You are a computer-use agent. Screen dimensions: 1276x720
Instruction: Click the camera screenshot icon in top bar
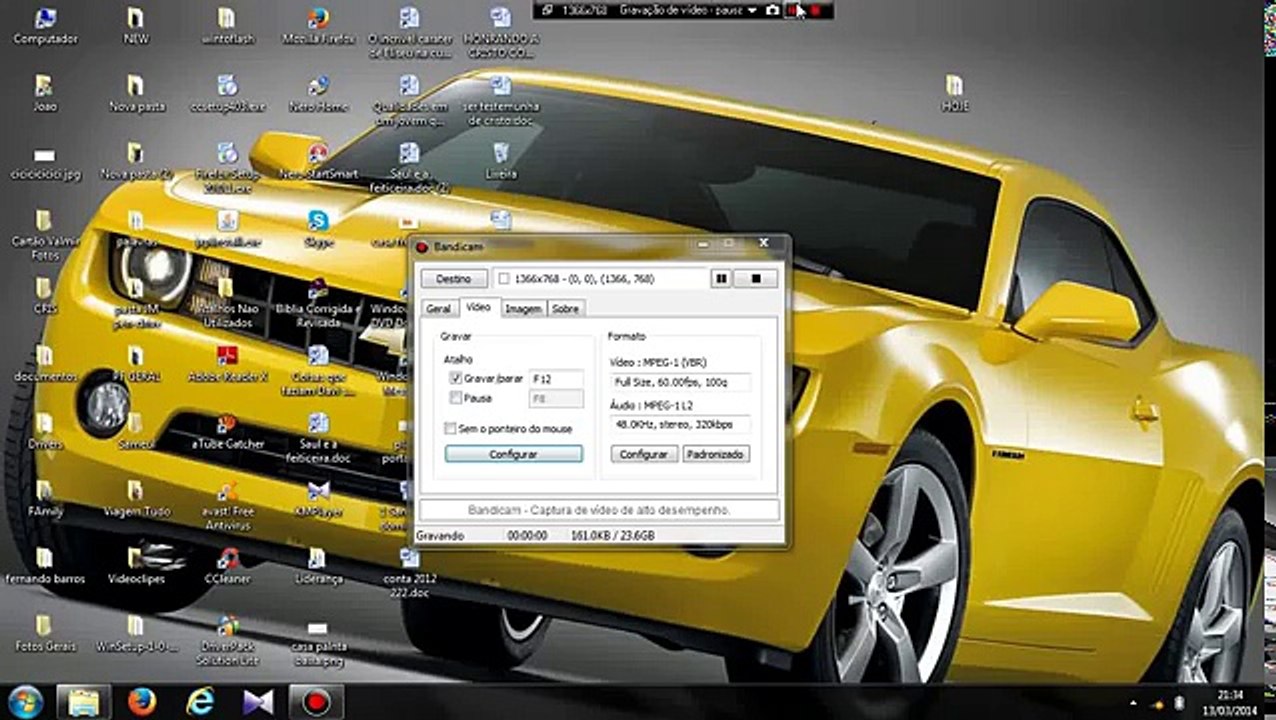772,10
